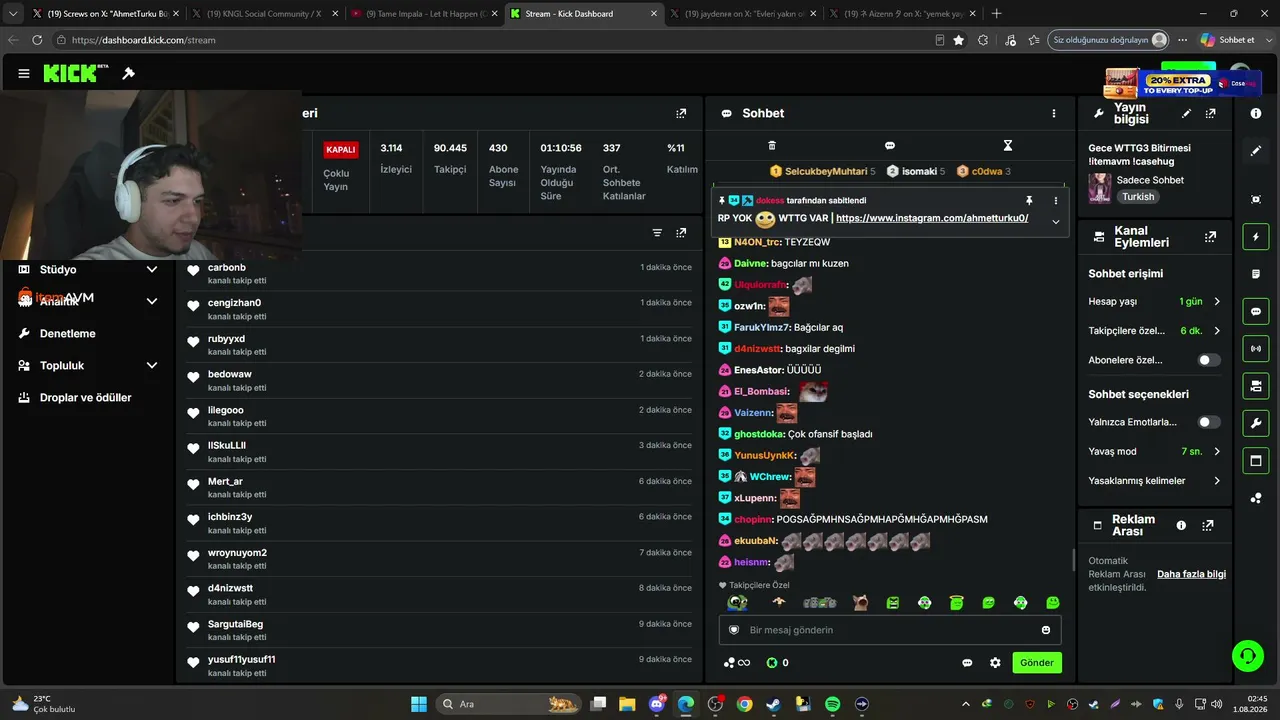The height and width of the screenshot is (720, 1280).
Task: Click the info icon in right sidebar
Action: [1256, 113]
